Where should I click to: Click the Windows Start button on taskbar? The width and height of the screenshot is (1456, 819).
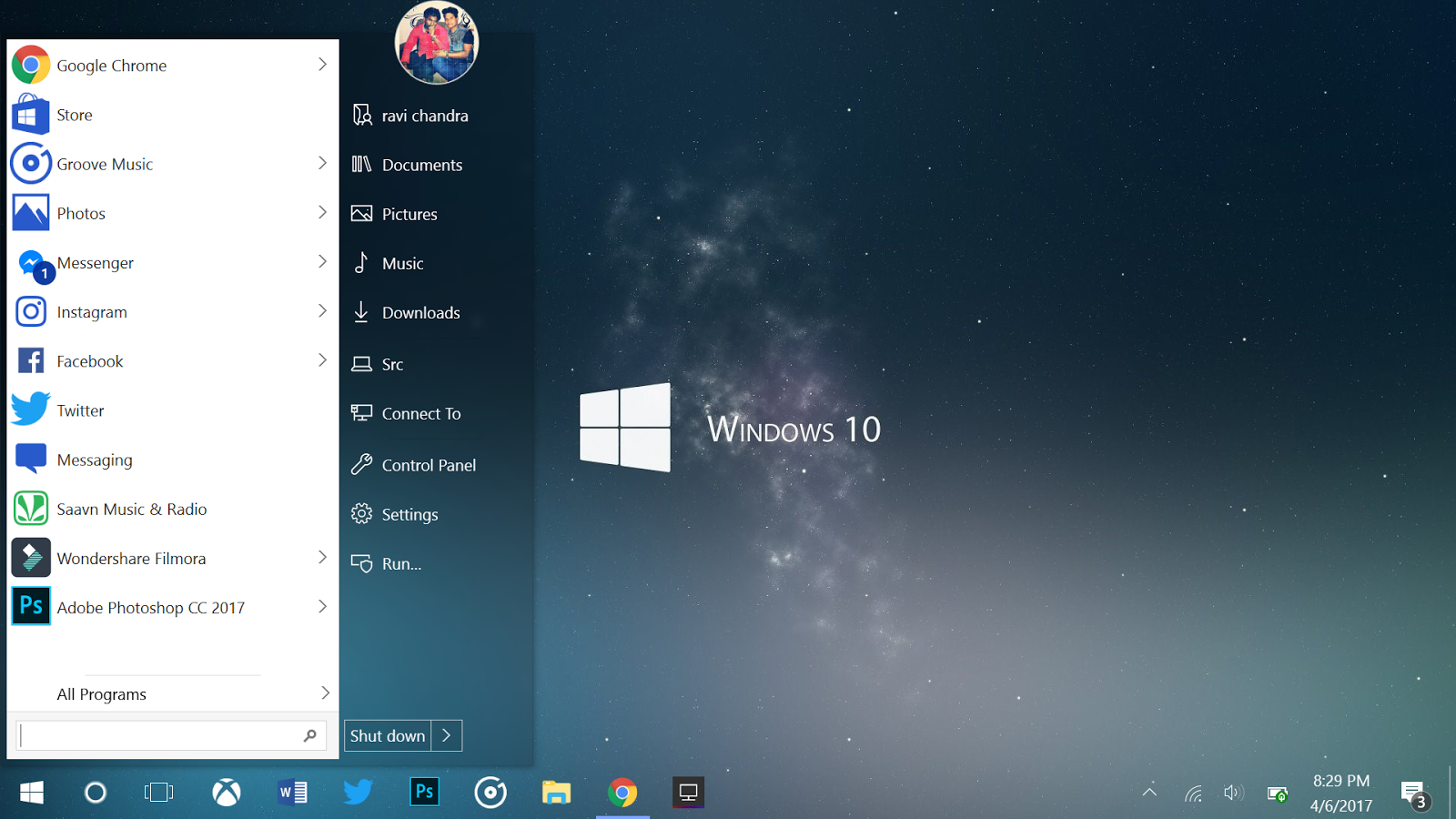pos(32,793)
